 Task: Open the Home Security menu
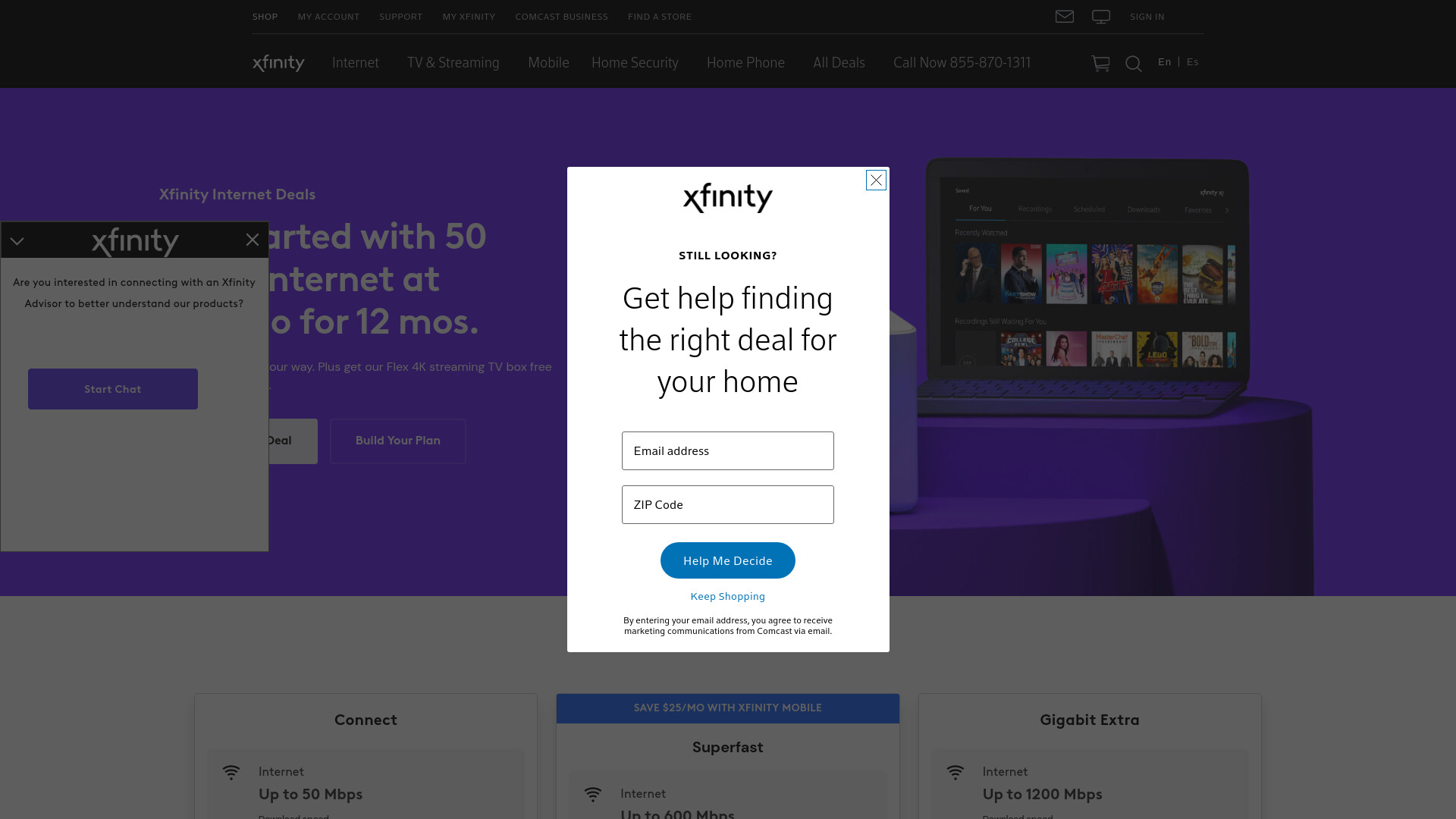pos(635,63)
